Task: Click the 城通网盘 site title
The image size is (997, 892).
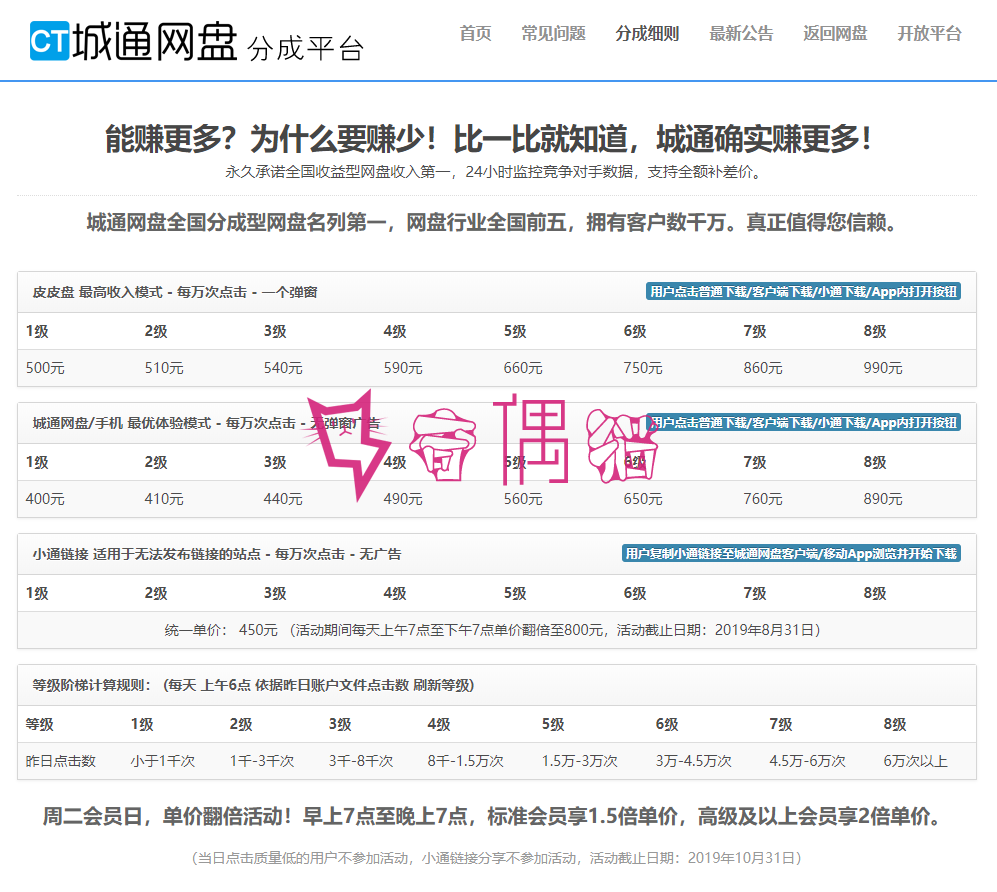Action: [x=155, y=42]
